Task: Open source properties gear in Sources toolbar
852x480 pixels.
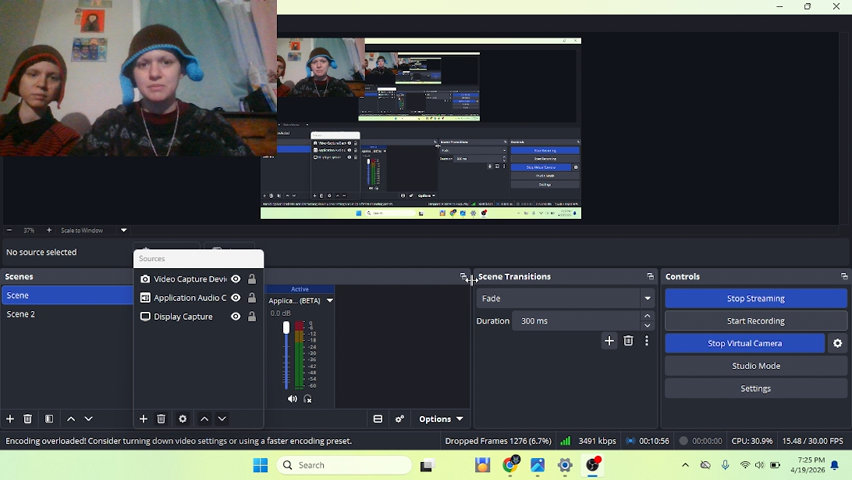Action: pyautogui.click(x=183, y=419)
